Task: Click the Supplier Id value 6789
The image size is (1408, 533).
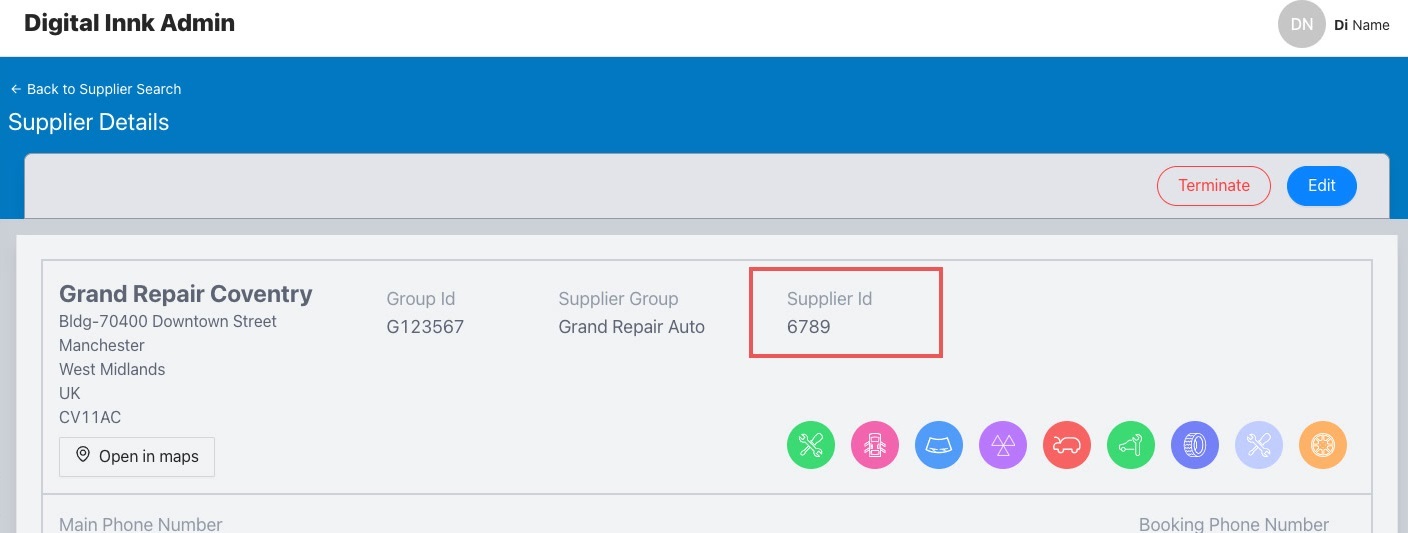Action: [x=809, y=326]
